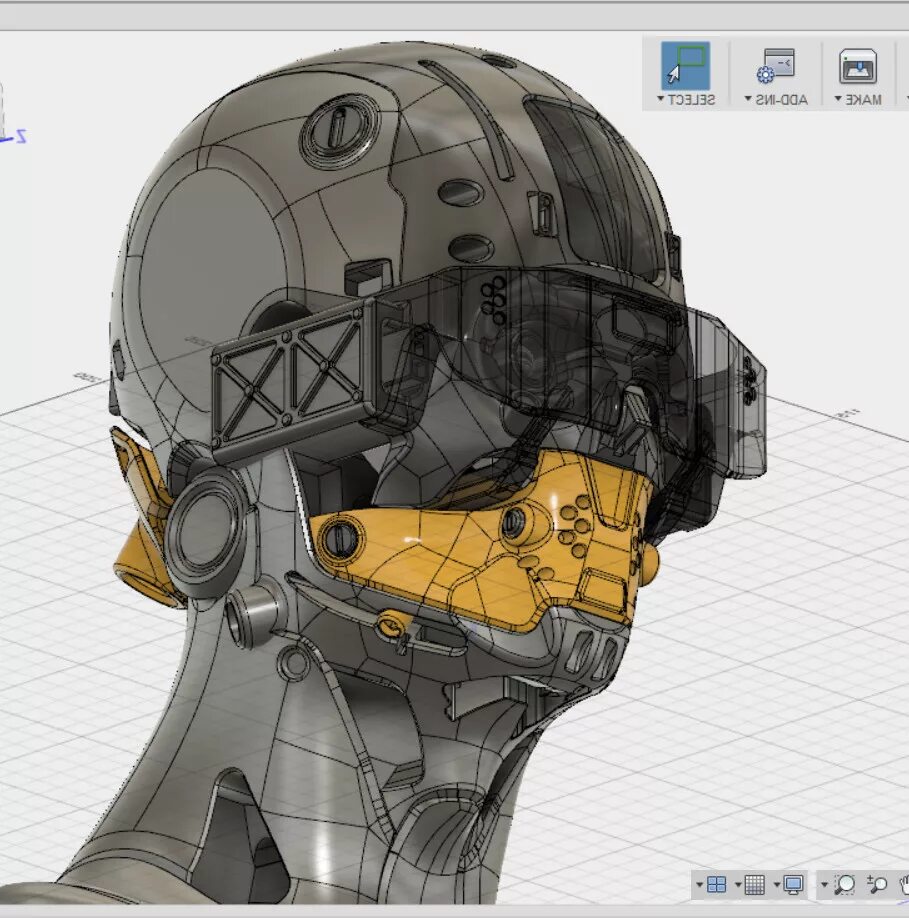The height and width of the screenshot is (918, 909).
Task: Activate the Select tool icon
Action: click(x=685, y=65)
